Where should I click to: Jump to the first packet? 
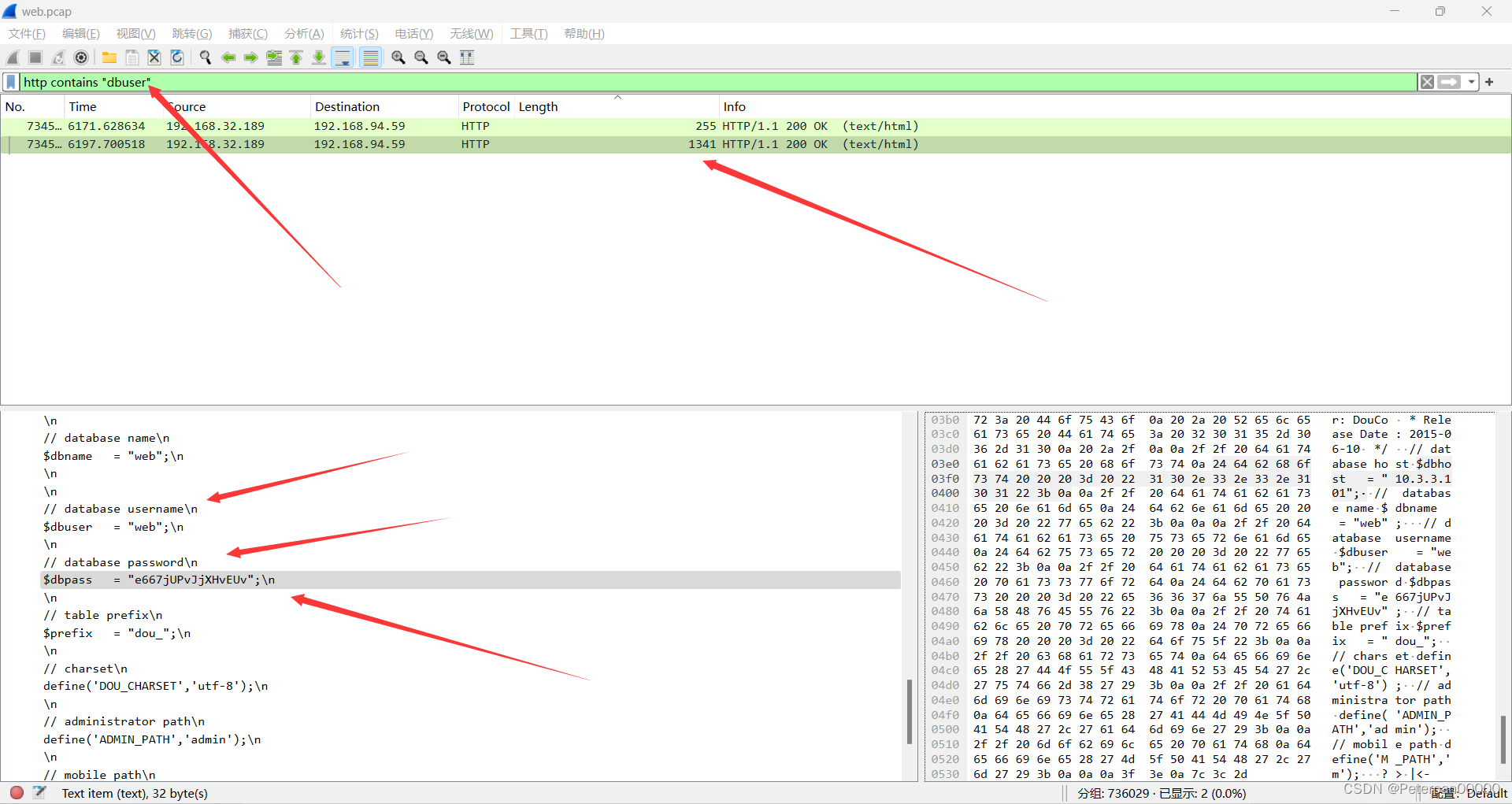point(297,57)
